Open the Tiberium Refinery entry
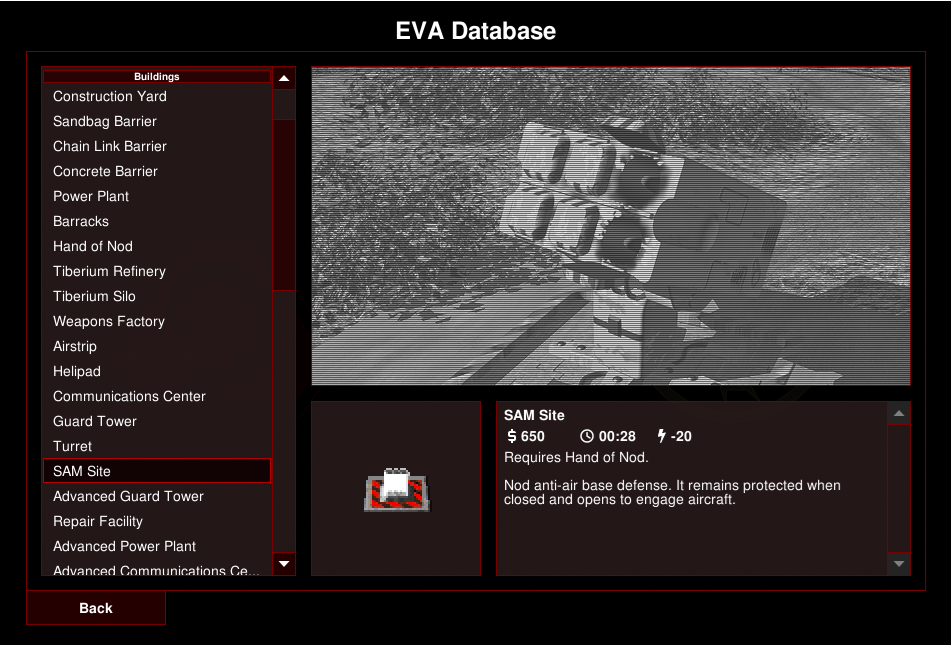 (x=156, y=271)
